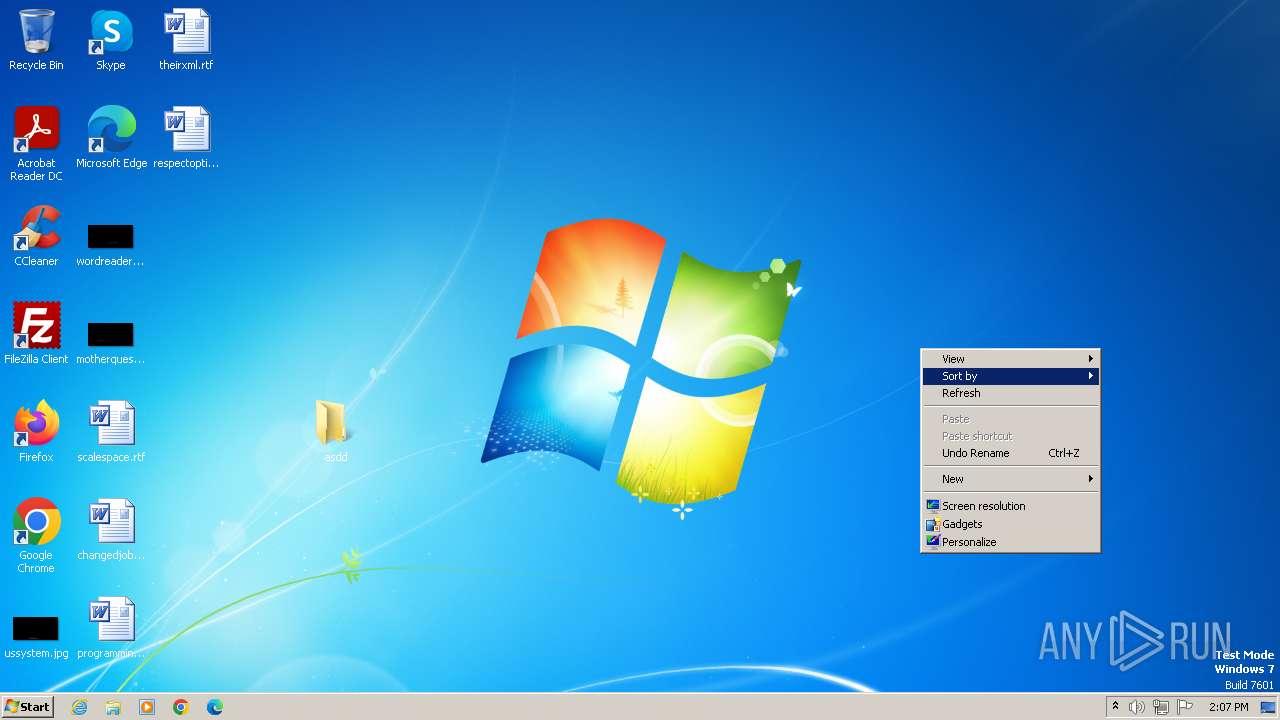Select the wordreader... file icon
The width and height of the screenshot is (1280, 720).
(x=111, y=244)
